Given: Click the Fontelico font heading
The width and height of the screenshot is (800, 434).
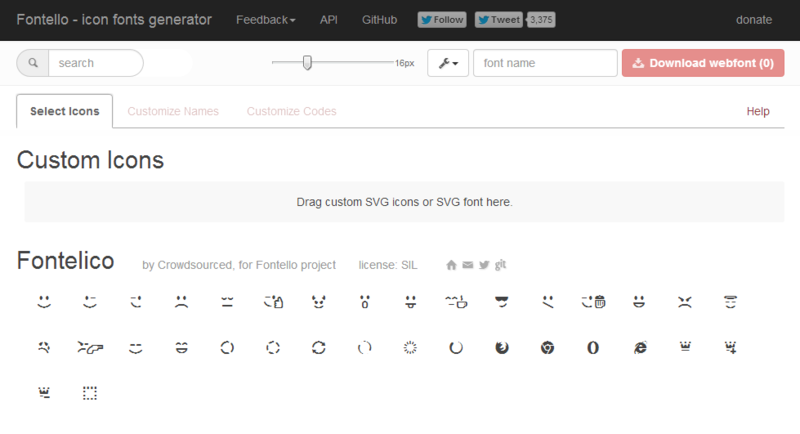Looking at the screenshot, I should tap(65, 261).
